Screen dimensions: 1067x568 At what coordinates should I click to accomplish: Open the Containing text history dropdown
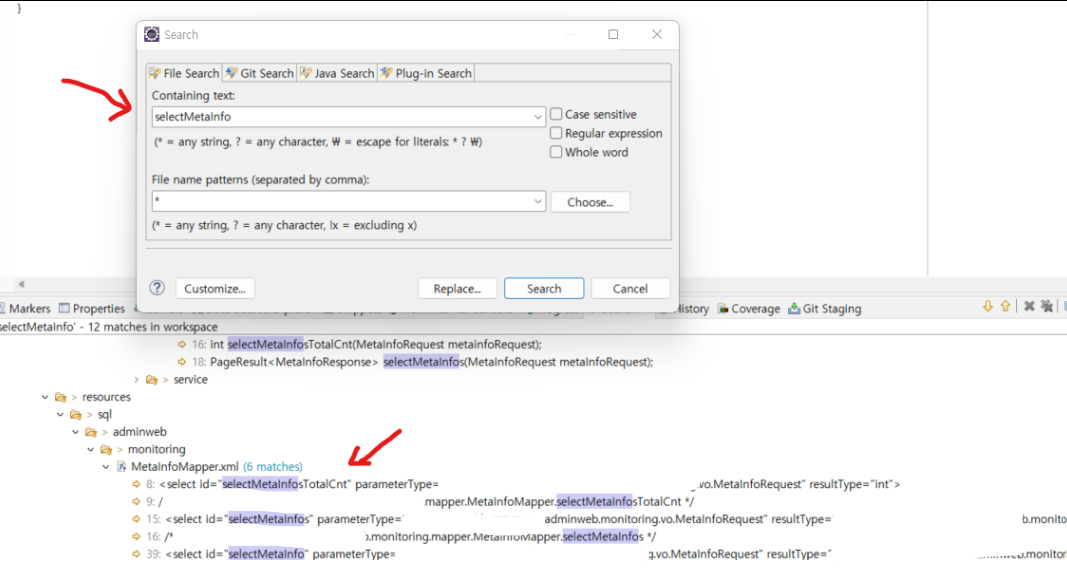pyautogui.click(x=538, y=117)
